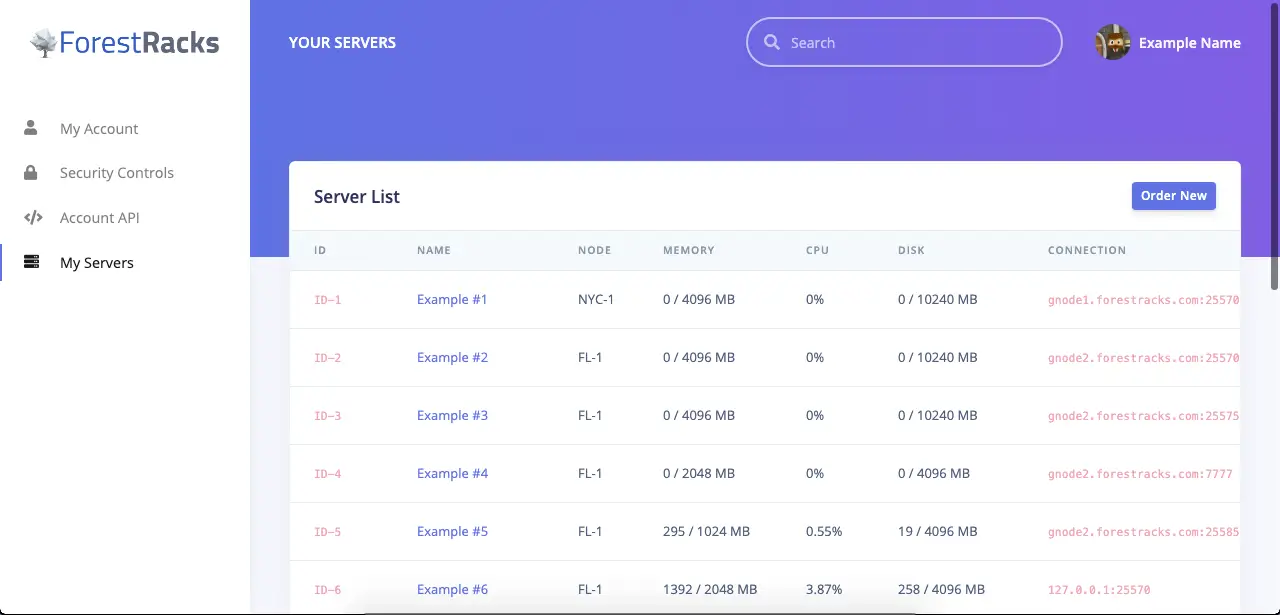Screen dimensions: 1280x615
Task: Focus the Search input field
Action: click(915, 43)
